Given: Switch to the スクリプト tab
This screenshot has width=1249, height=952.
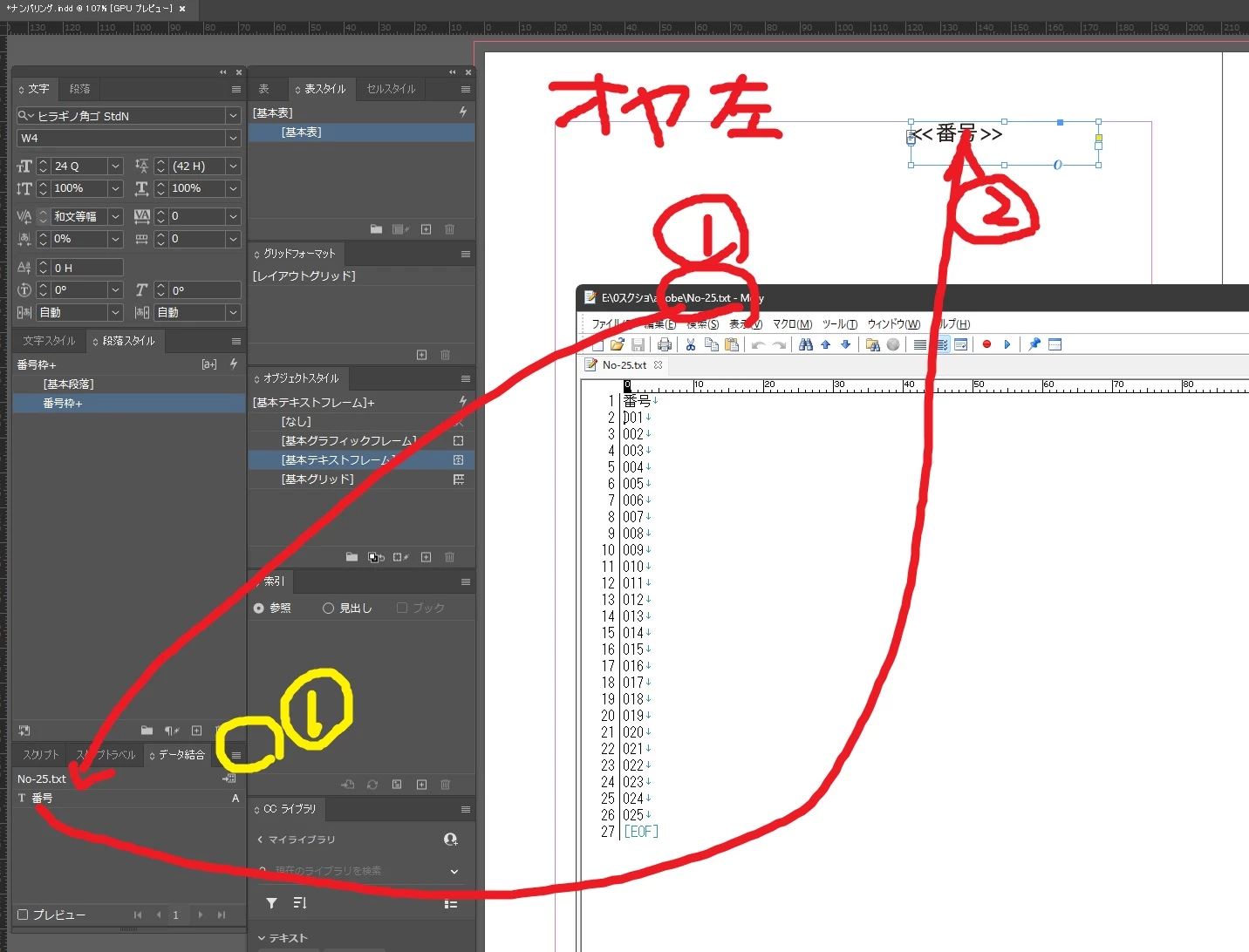Looking at the screenshot, I should coord(41,755).
